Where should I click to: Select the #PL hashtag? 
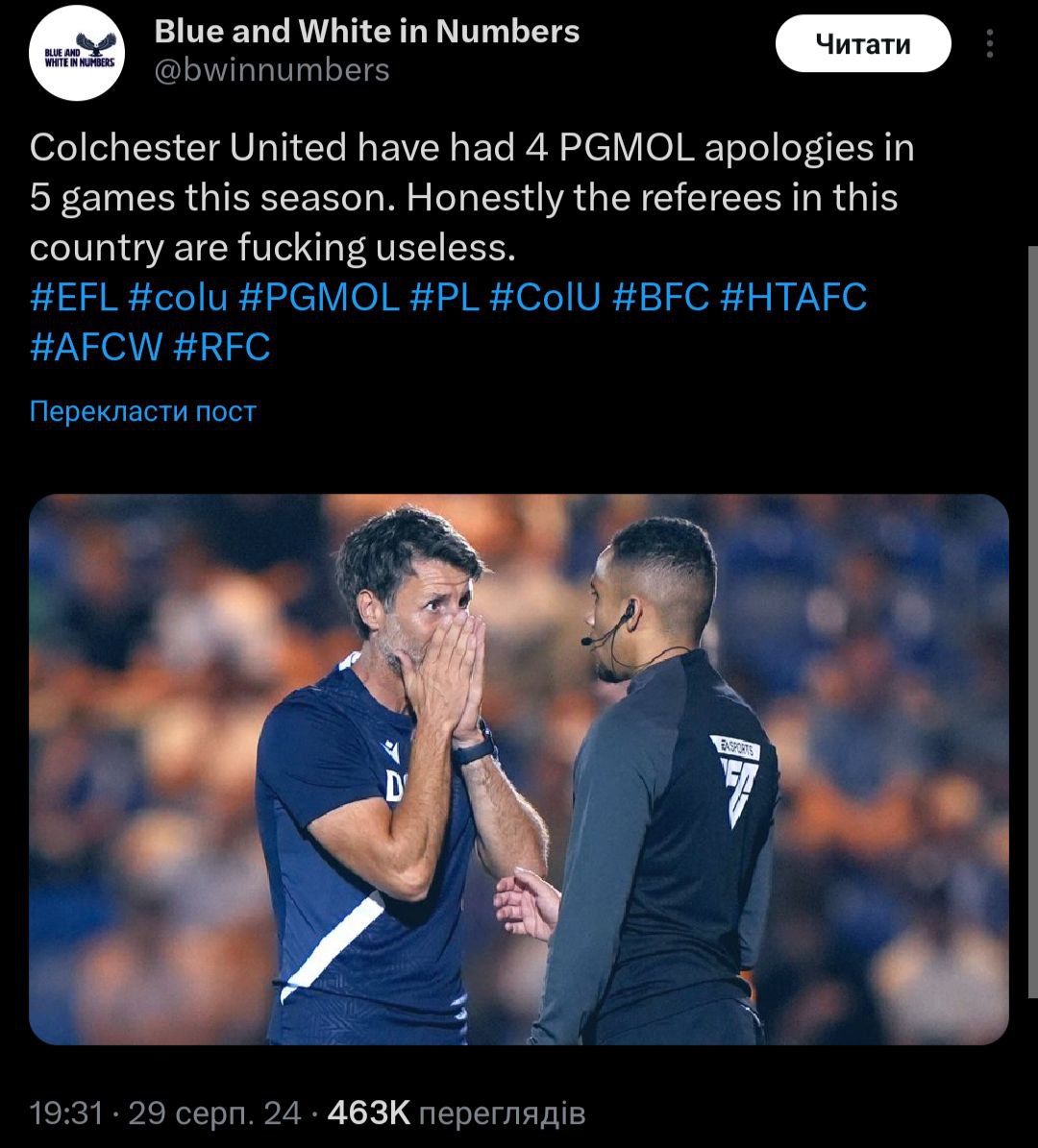pyautogui.click(x=444, y=297)
